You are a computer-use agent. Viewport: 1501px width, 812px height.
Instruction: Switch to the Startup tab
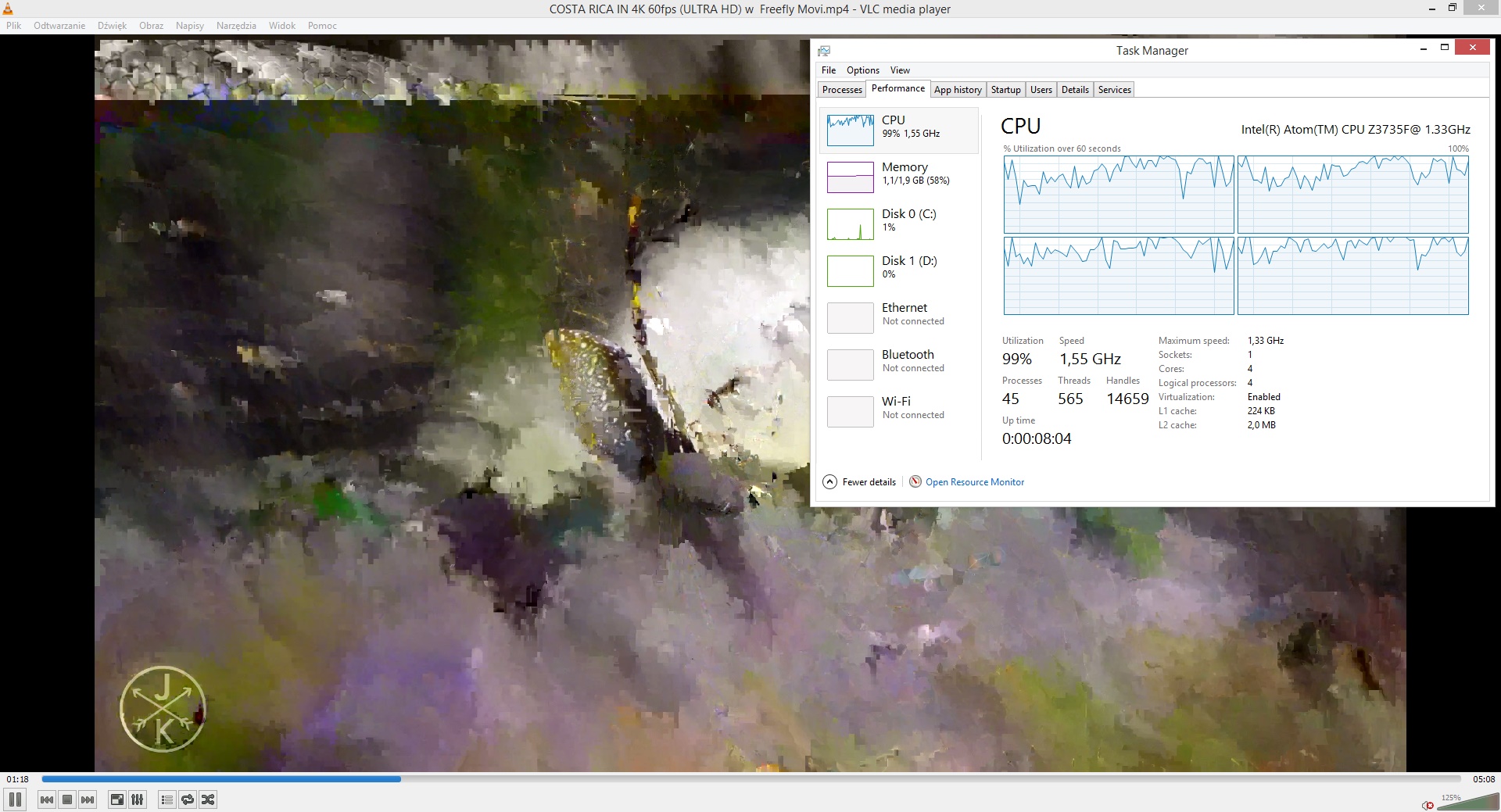coord(1006,90)
